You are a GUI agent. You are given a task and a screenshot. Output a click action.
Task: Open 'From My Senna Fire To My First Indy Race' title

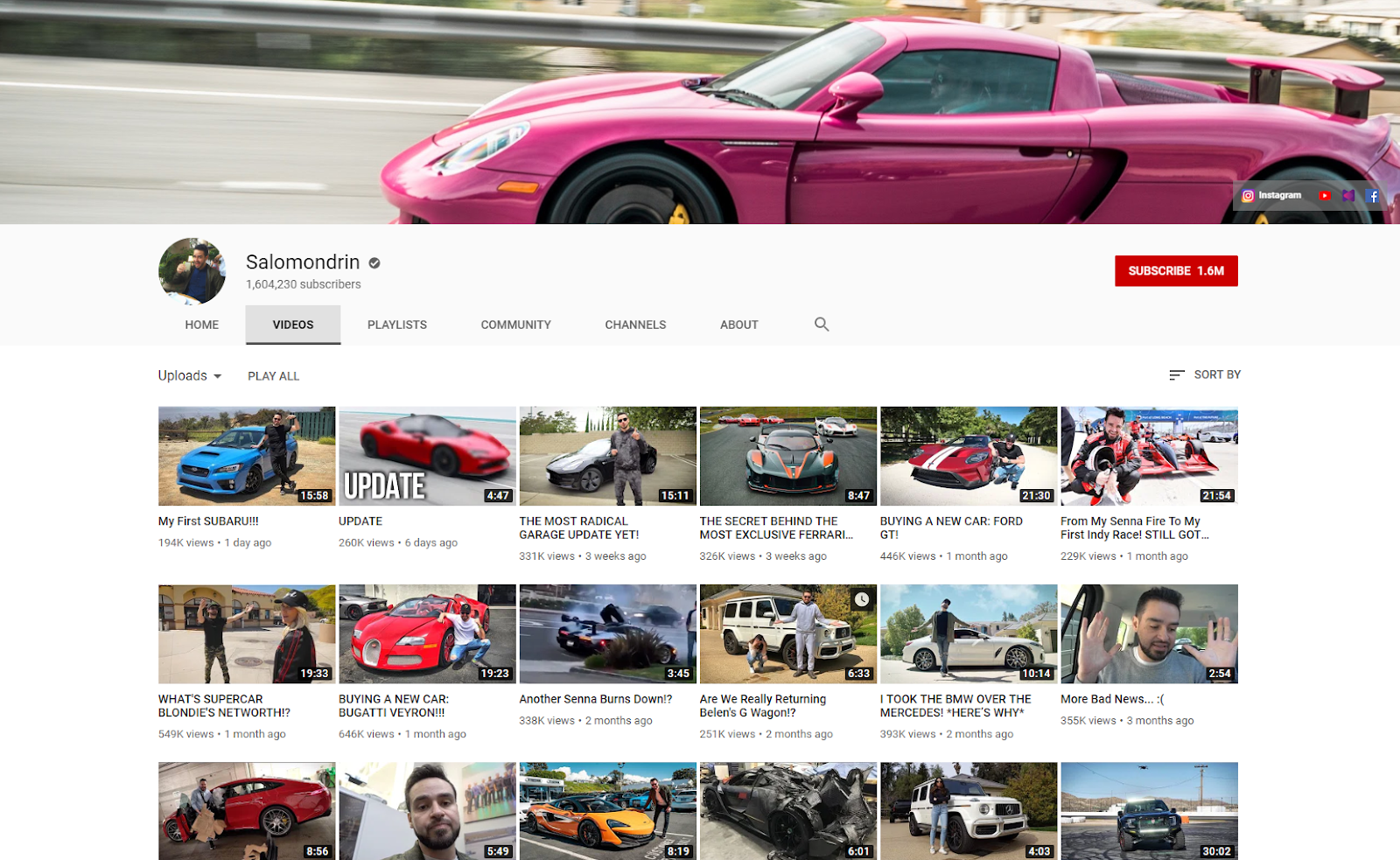1135,528
